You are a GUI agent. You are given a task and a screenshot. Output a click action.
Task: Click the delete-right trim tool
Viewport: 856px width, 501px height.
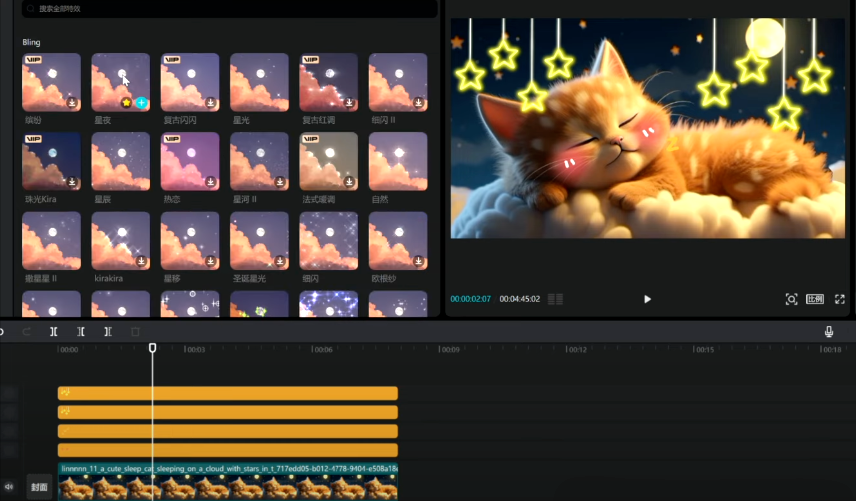click(x=108, y=331)
